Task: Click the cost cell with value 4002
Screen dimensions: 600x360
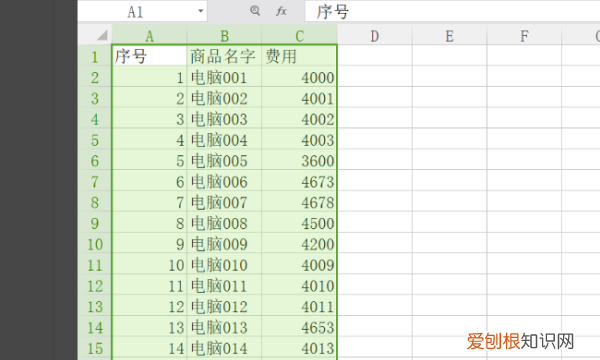Action: pyautogui.click(x=299, y=119)
